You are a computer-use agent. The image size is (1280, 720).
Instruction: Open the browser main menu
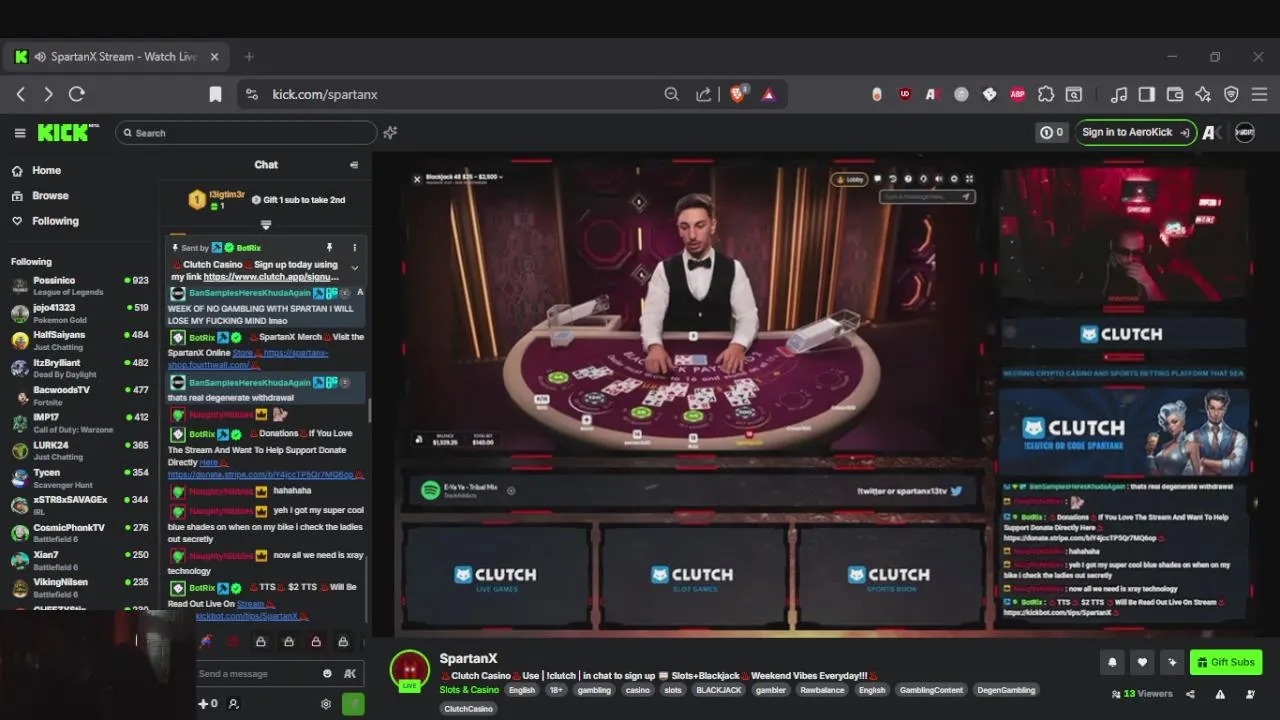click(1259, 94)
